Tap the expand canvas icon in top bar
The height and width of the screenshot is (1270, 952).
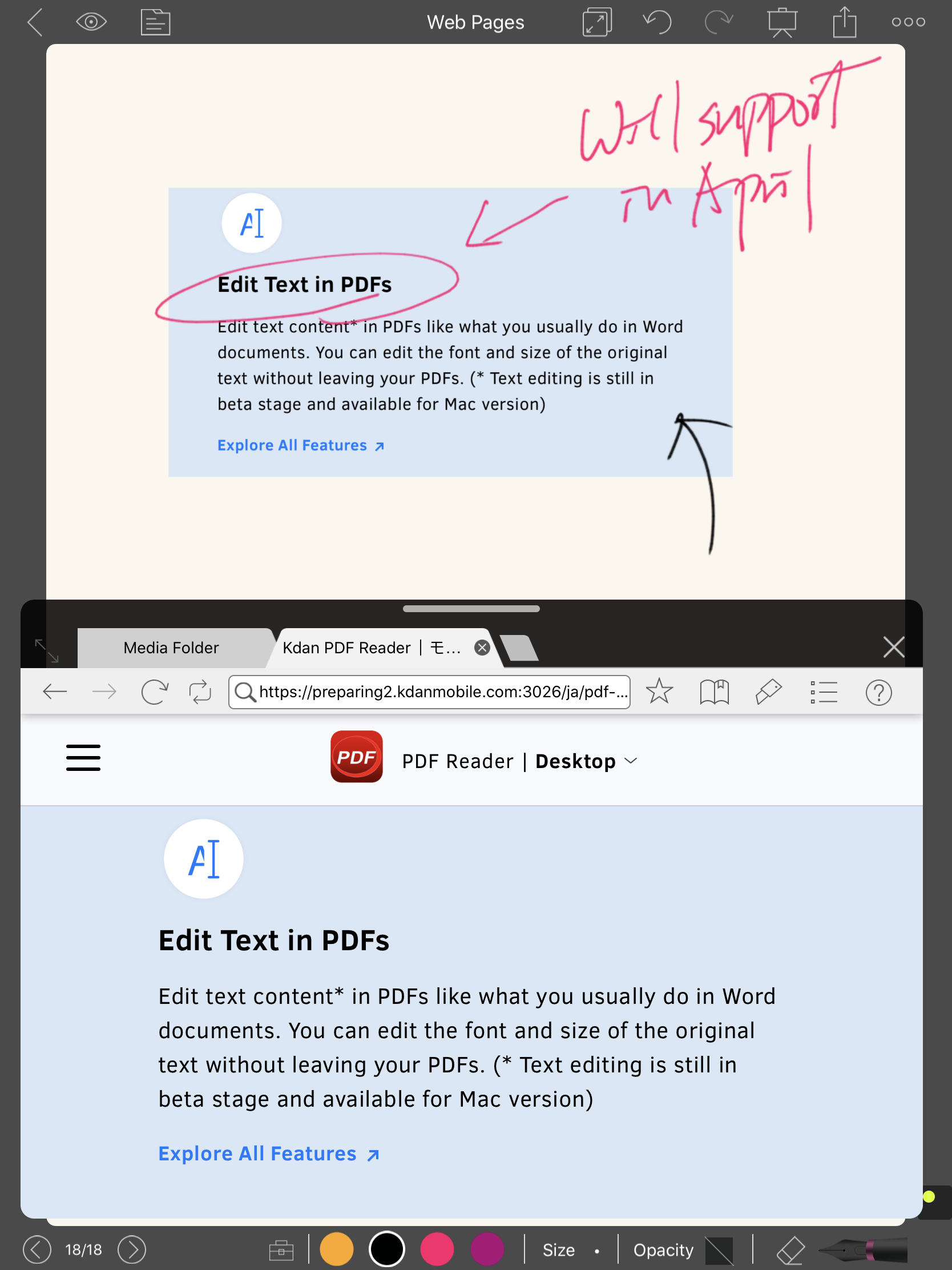tap(597, 22)
